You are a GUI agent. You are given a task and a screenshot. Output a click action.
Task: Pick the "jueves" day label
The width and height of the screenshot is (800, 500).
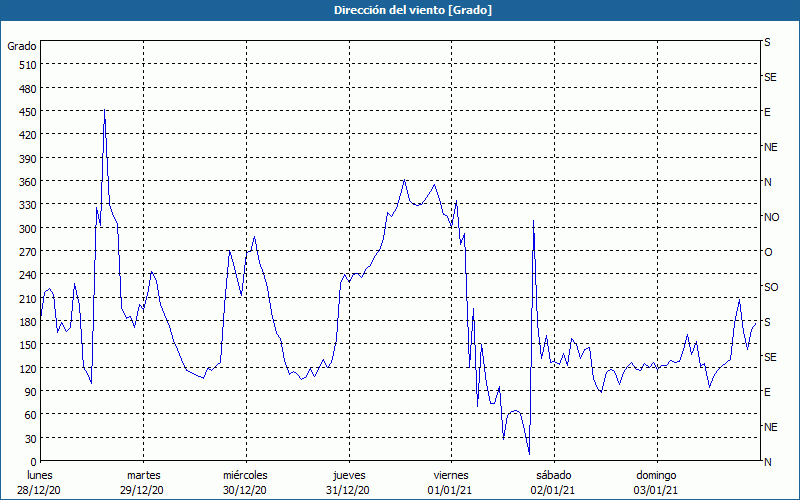pyautogui.click(x=349, y=475)
